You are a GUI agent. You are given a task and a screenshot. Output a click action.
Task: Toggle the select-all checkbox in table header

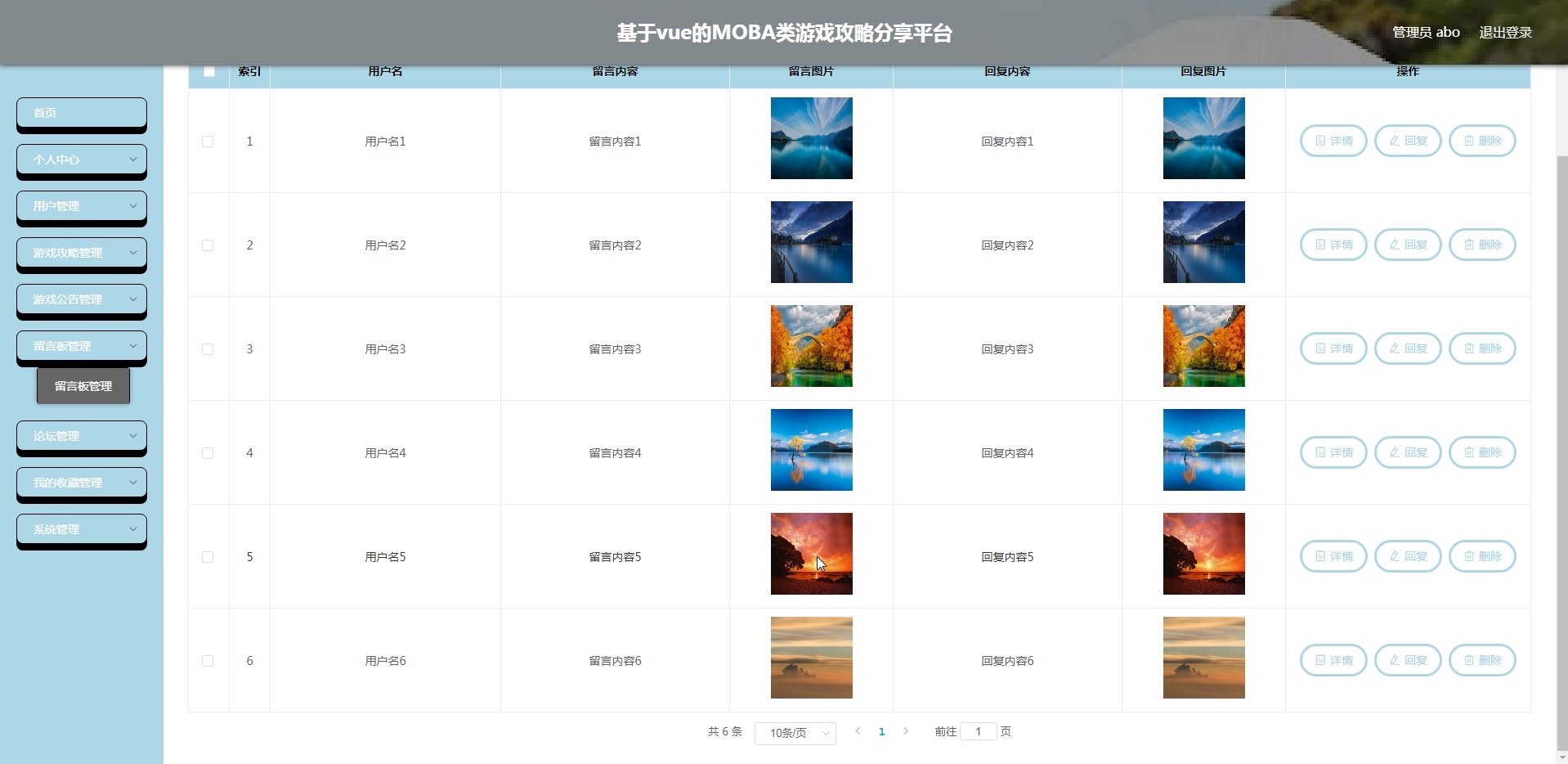click(x=208, y=71)
